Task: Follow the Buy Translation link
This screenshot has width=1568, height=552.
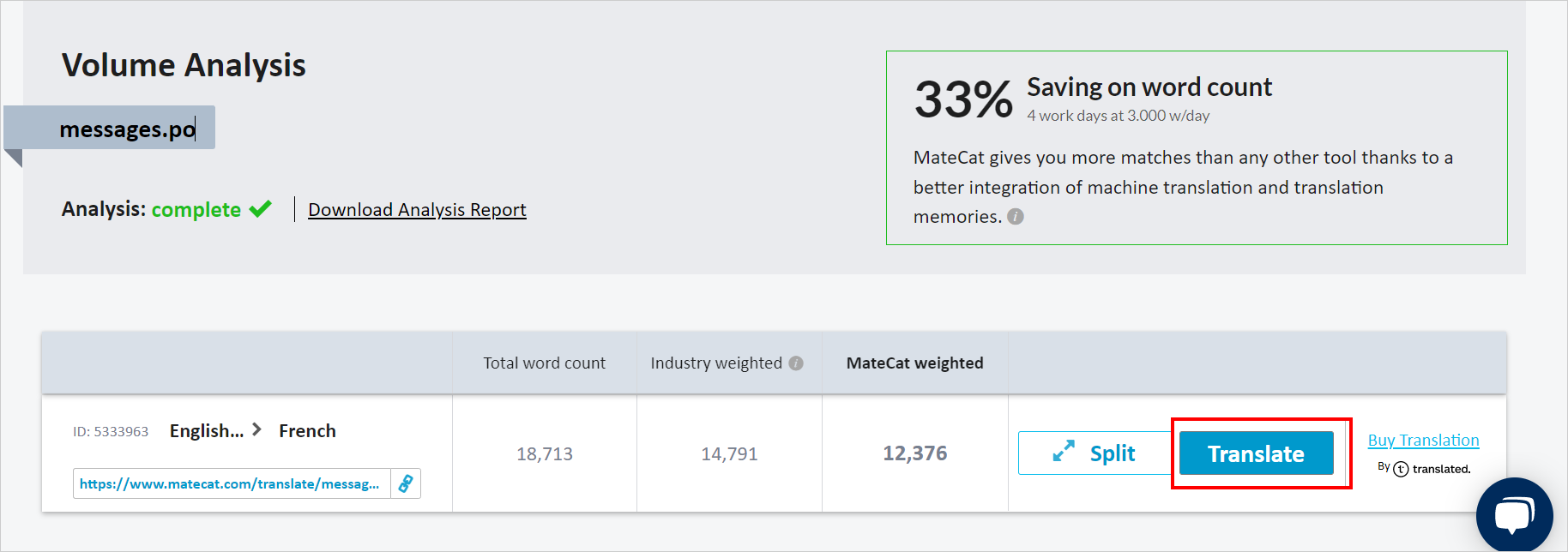Action: (x=1423, y=441)
